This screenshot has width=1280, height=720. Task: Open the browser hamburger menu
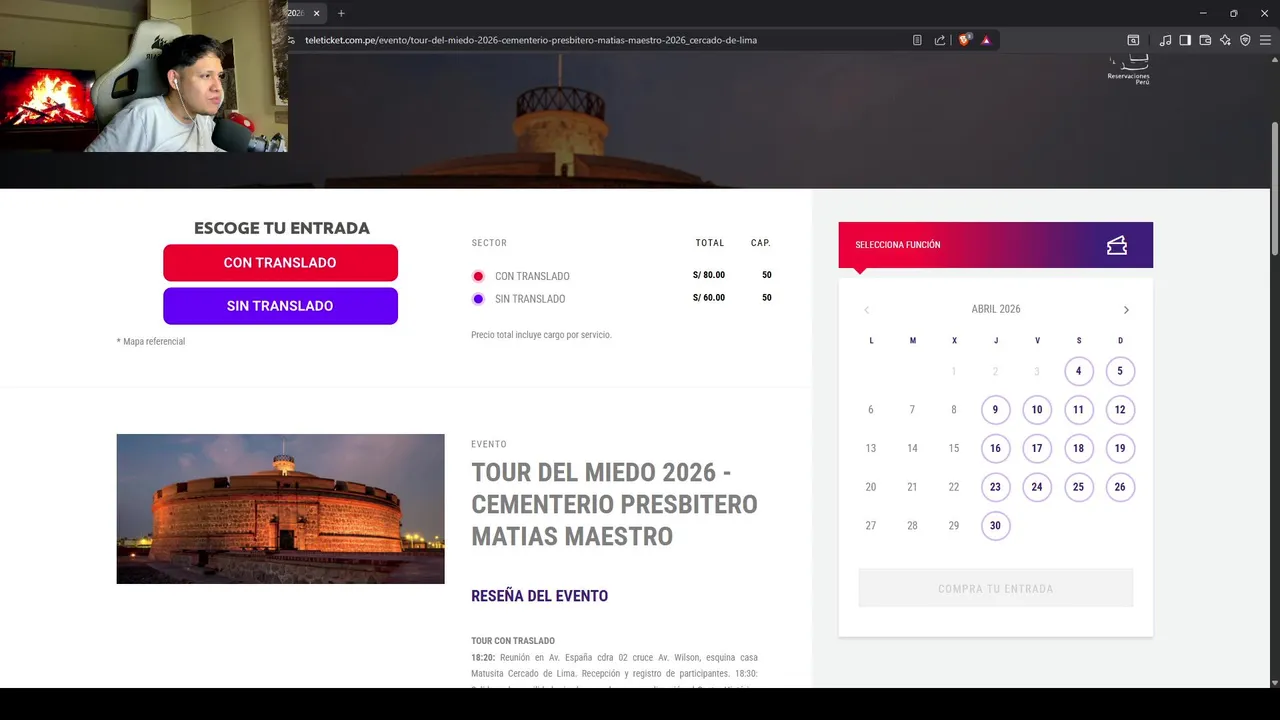coord(1265,40)
